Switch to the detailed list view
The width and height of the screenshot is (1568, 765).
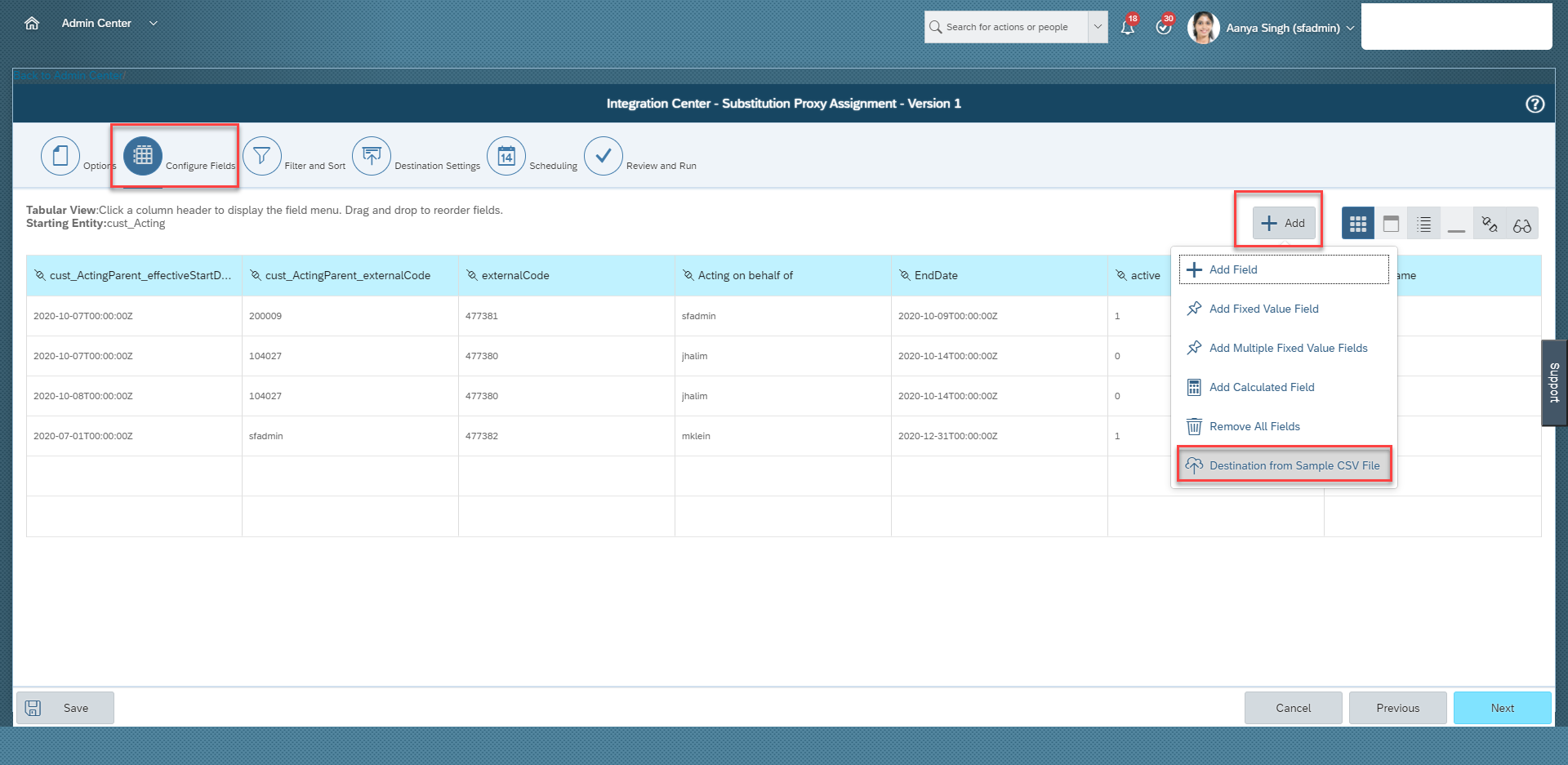coord(1423,224)
